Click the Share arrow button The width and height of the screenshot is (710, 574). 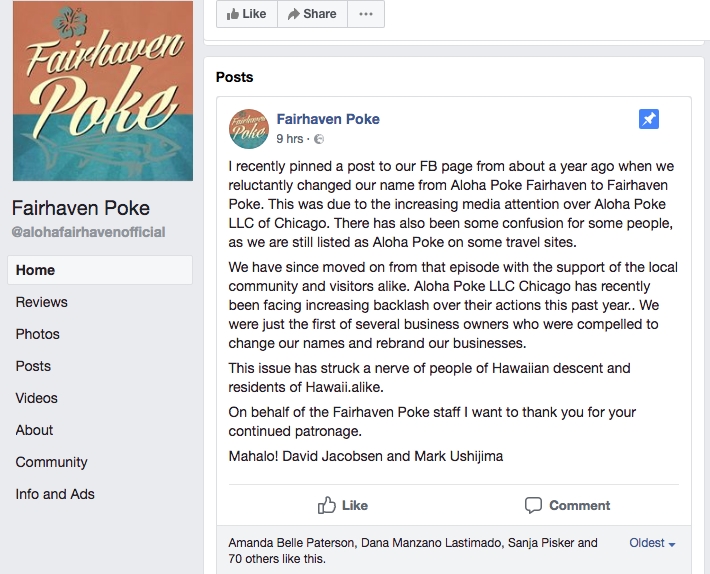pyautogui.click(x=312, y=14)
